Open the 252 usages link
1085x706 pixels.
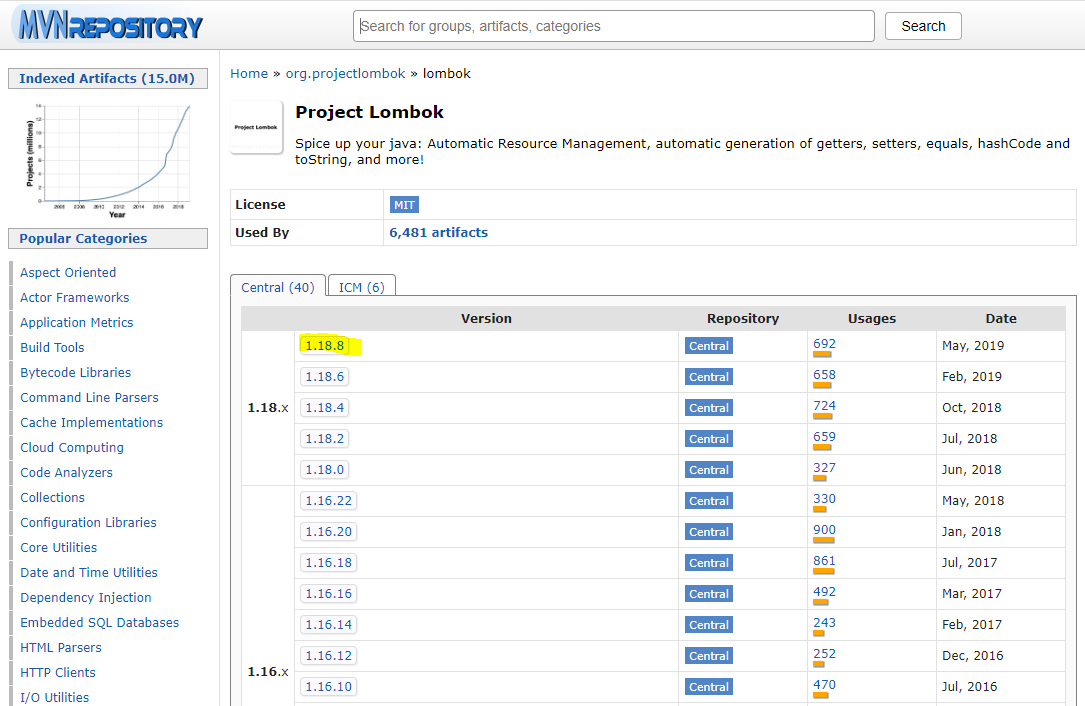pos(824,654)
